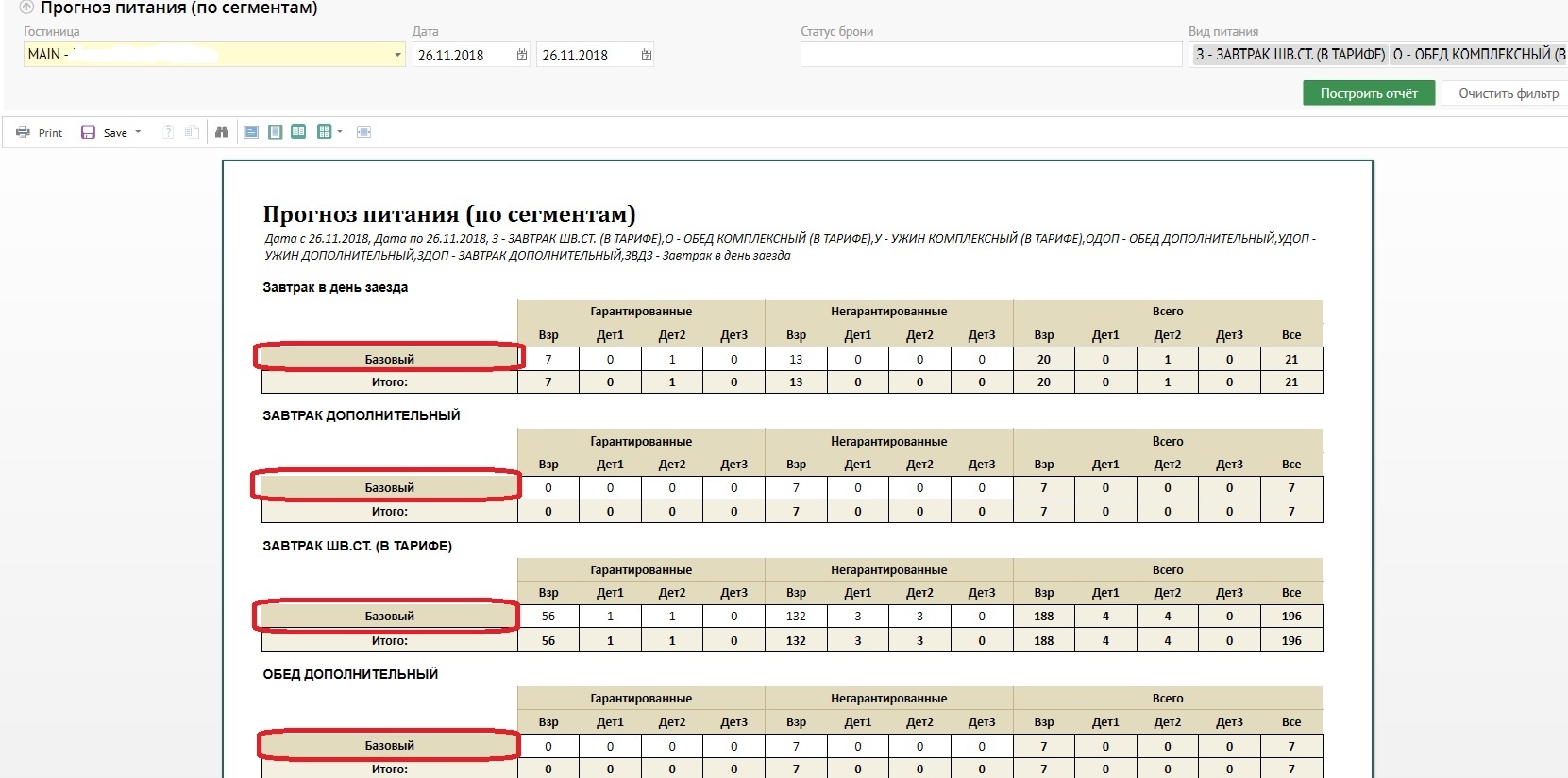Click the full screen toolbar icon

363,132
